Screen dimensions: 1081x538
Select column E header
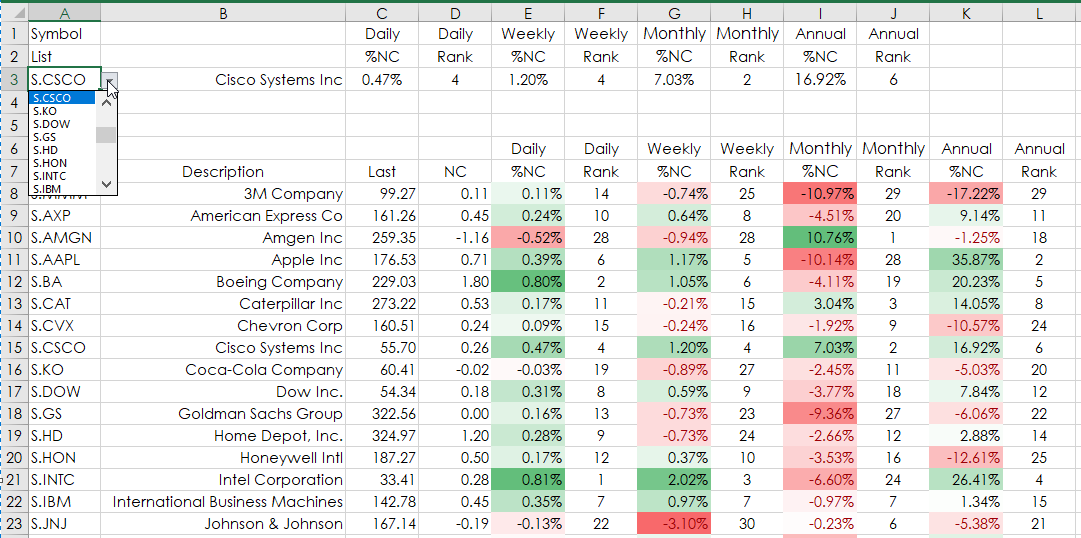pyautogui.click(x=528, y=12)
